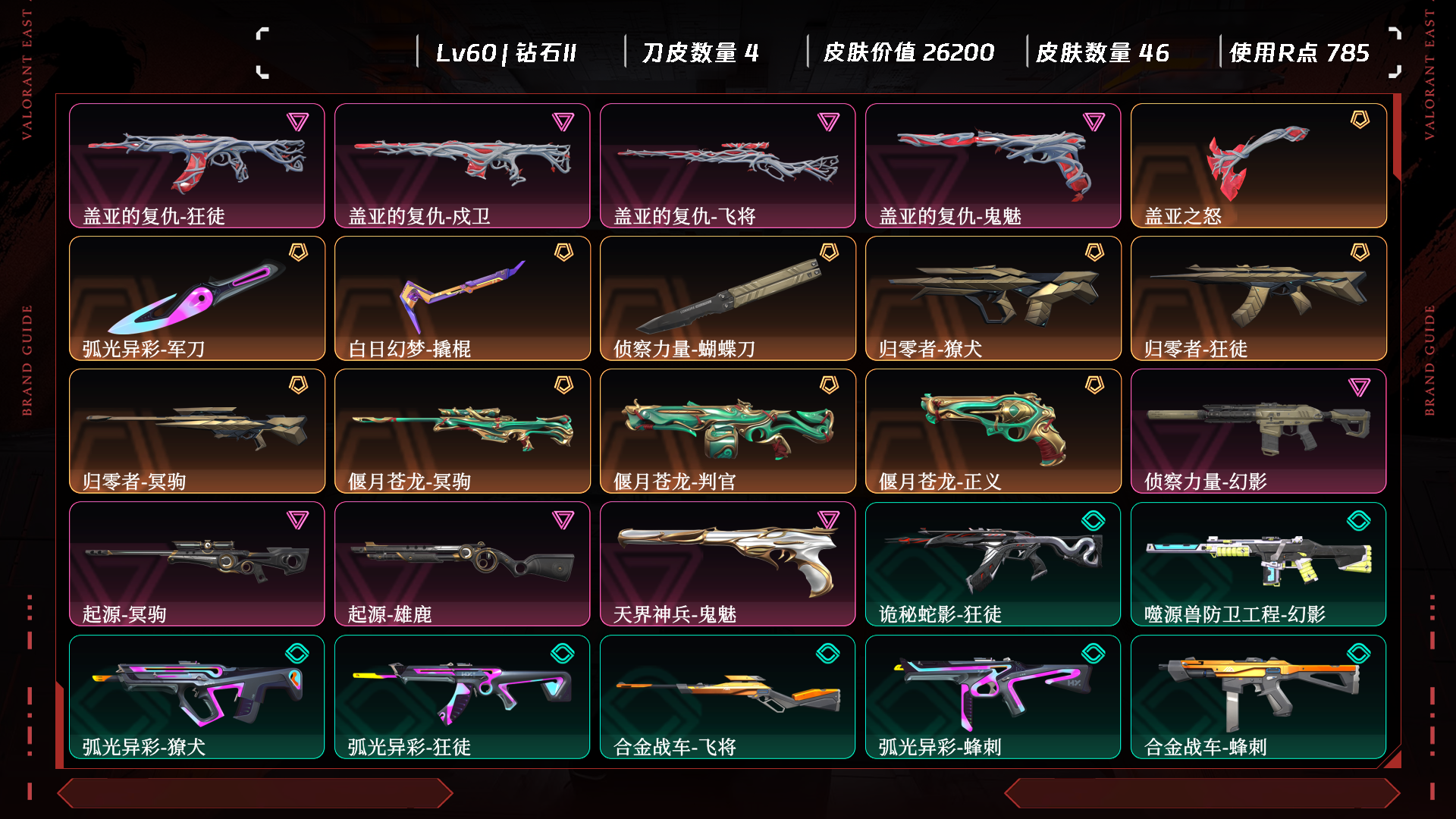Click the 使用R点 785 label

coord(1299,52)
